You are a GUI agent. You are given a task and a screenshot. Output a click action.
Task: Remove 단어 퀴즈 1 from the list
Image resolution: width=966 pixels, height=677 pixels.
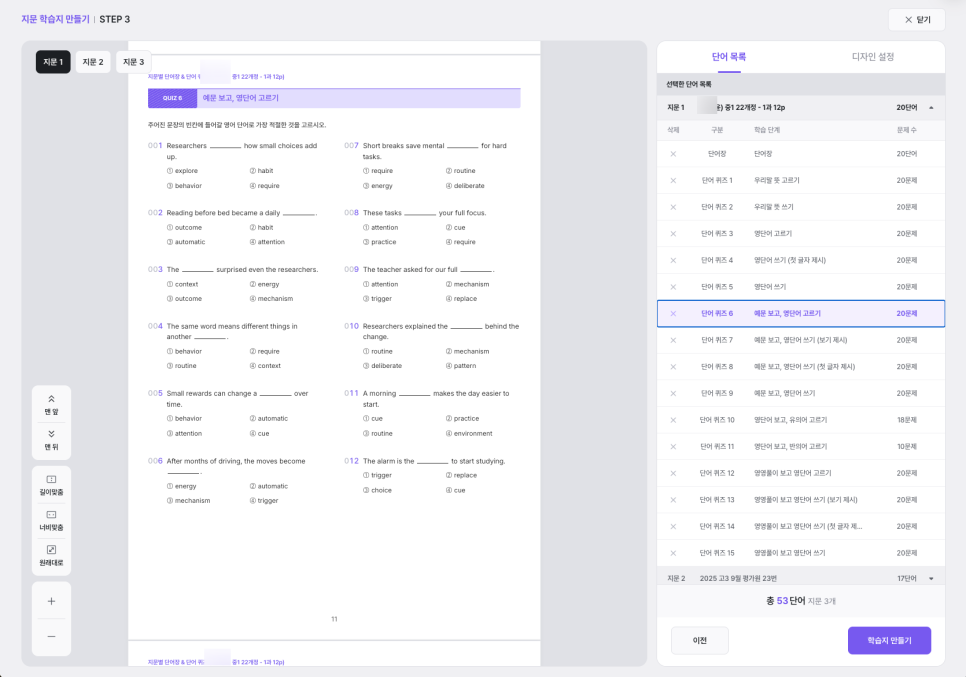click(x=673, y=180)
